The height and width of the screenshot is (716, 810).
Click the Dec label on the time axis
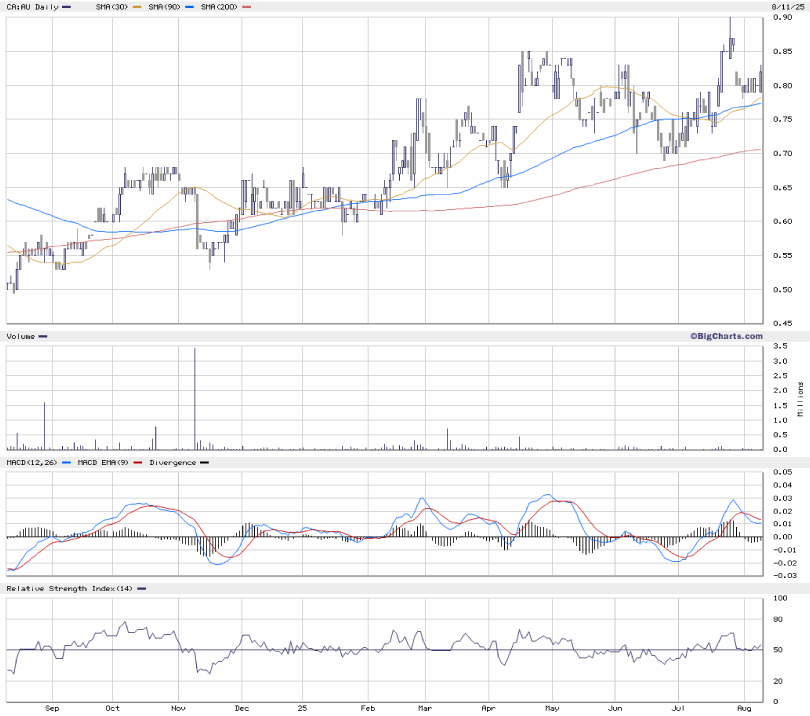tap(240, 708)
